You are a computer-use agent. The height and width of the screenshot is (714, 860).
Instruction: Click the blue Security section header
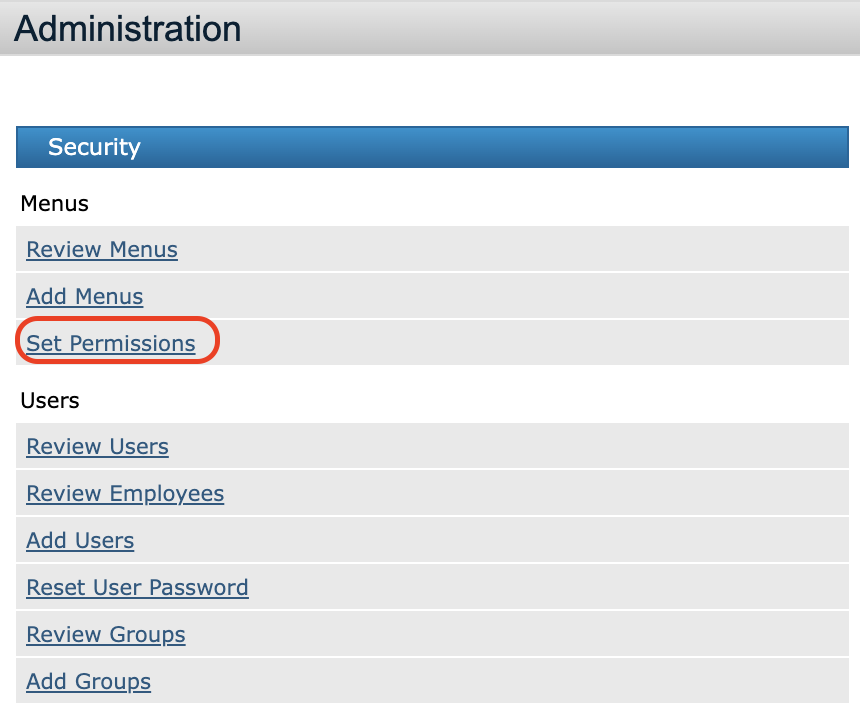[432, 147]
